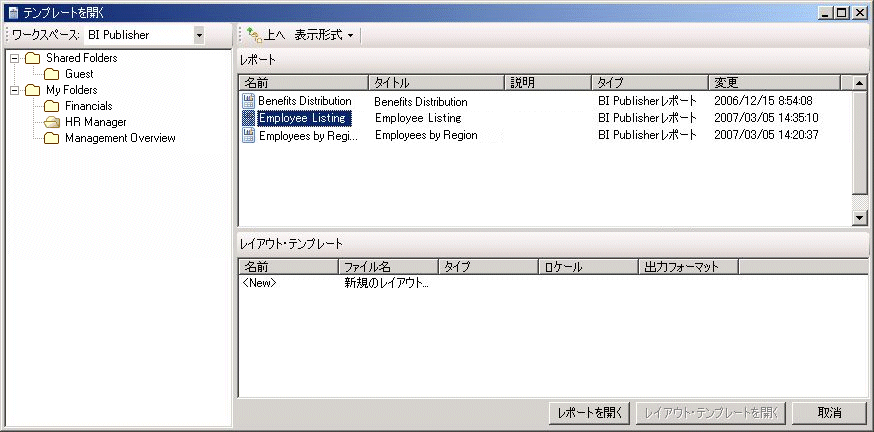The width and height of the screenshot is (874, 432).
Task: Select the Guest folder icon
Action: point(52,74)
